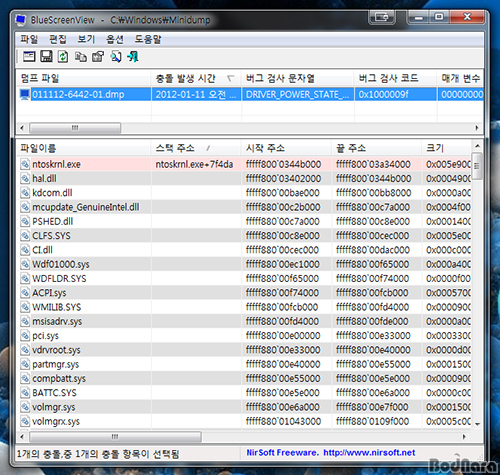Select the msisadrv.sys row
Screen dimensions: 500x475
click(x=244, y=321)
